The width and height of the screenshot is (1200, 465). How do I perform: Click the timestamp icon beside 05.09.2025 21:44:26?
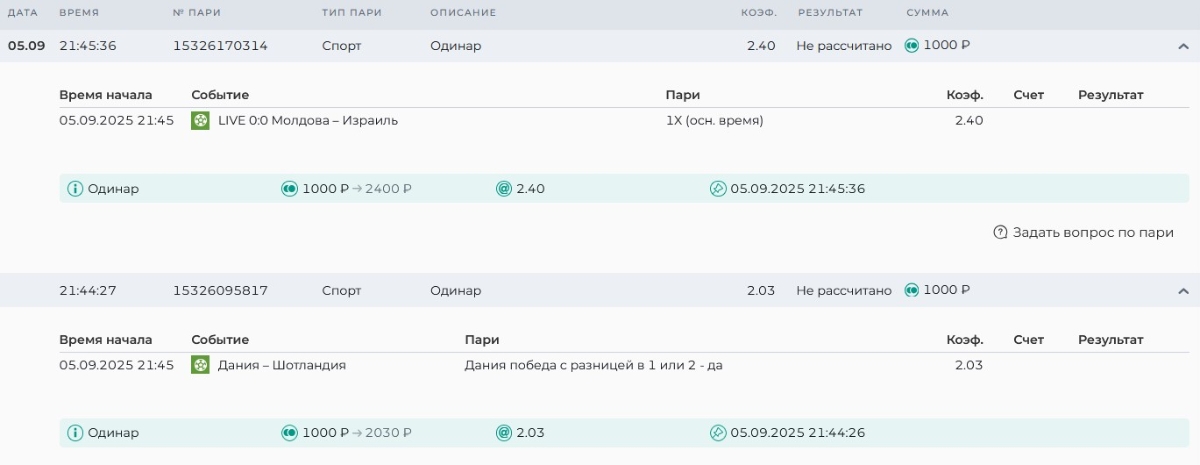pyautogui.click(x=718, y=433)
